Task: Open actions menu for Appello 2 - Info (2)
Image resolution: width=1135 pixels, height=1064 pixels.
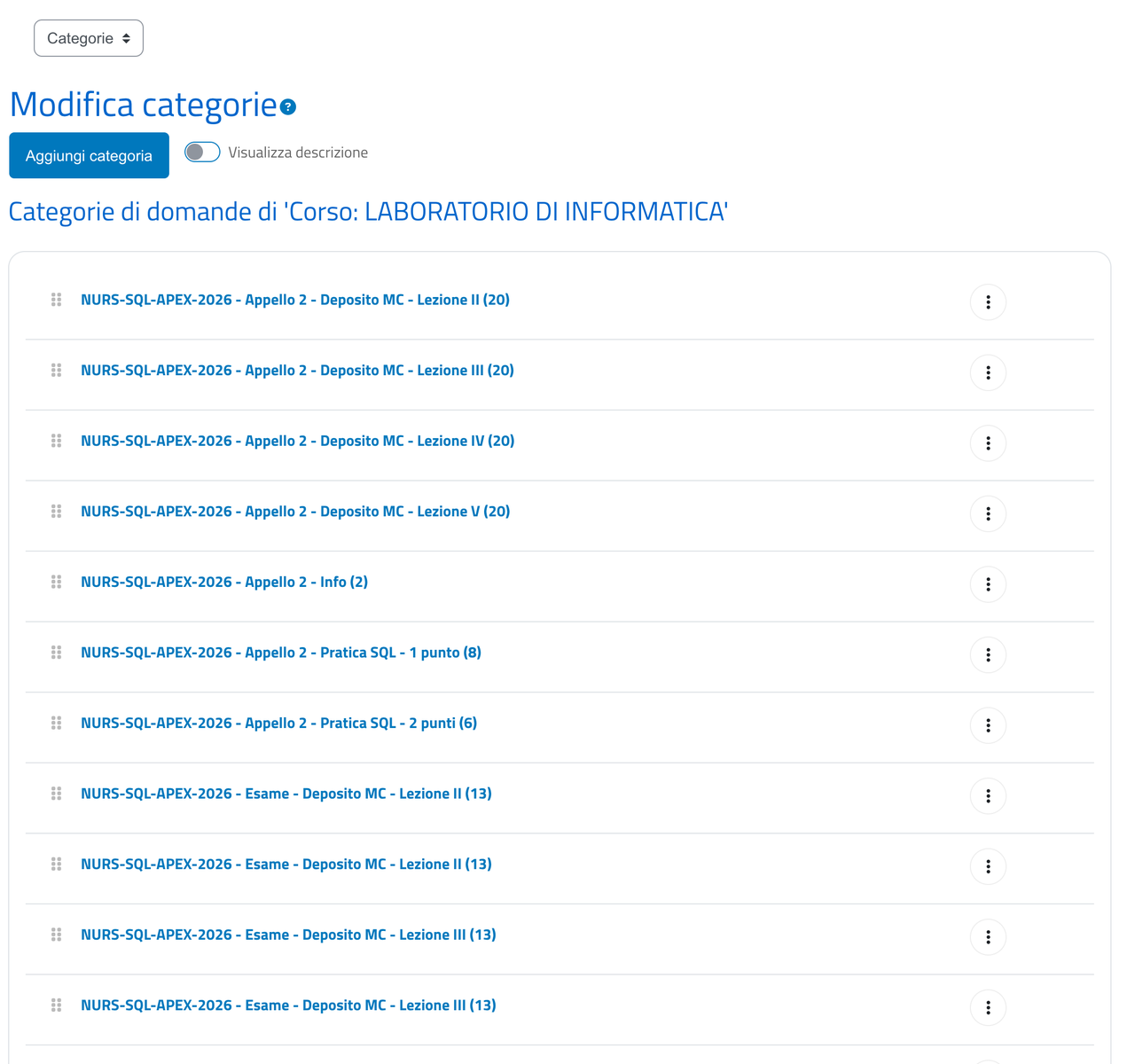Action: pyautogui.click(x=988, y=584)
